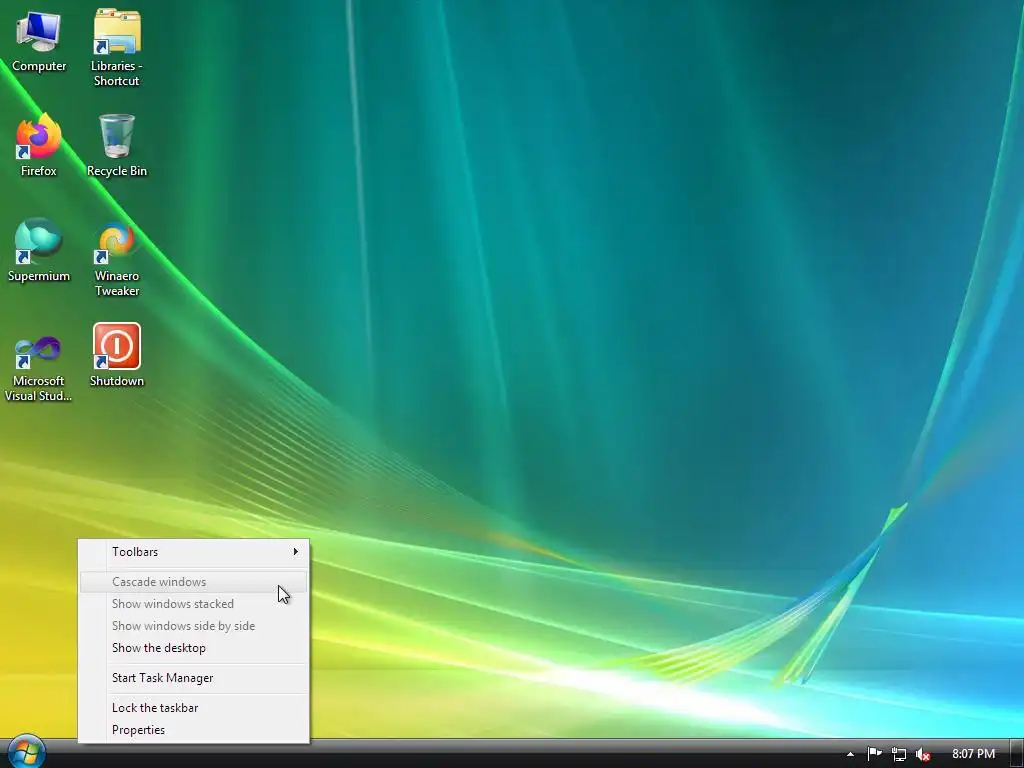Click the 8:07 PM clock

coord(973,754)
